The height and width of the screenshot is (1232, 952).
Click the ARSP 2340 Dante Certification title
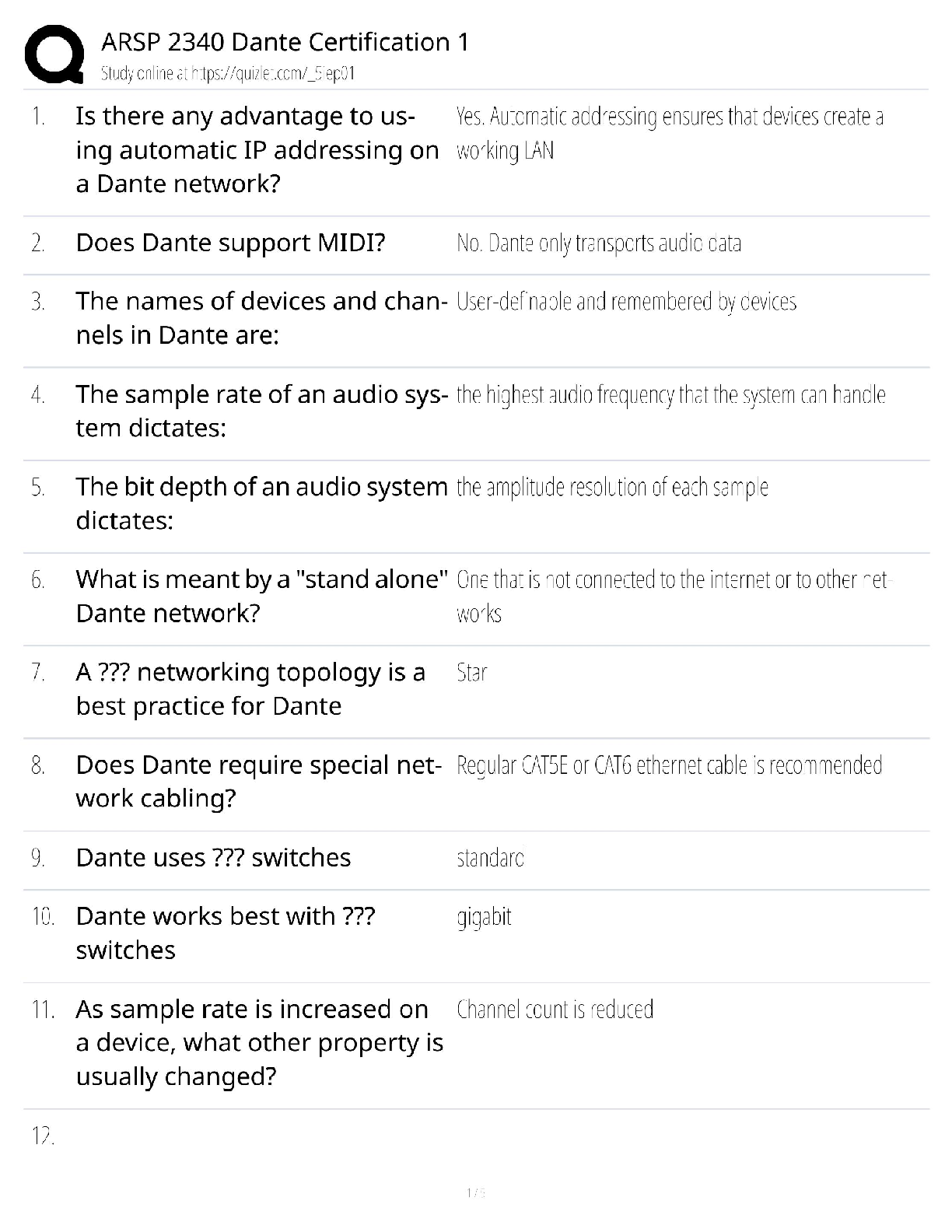[285, 42]
